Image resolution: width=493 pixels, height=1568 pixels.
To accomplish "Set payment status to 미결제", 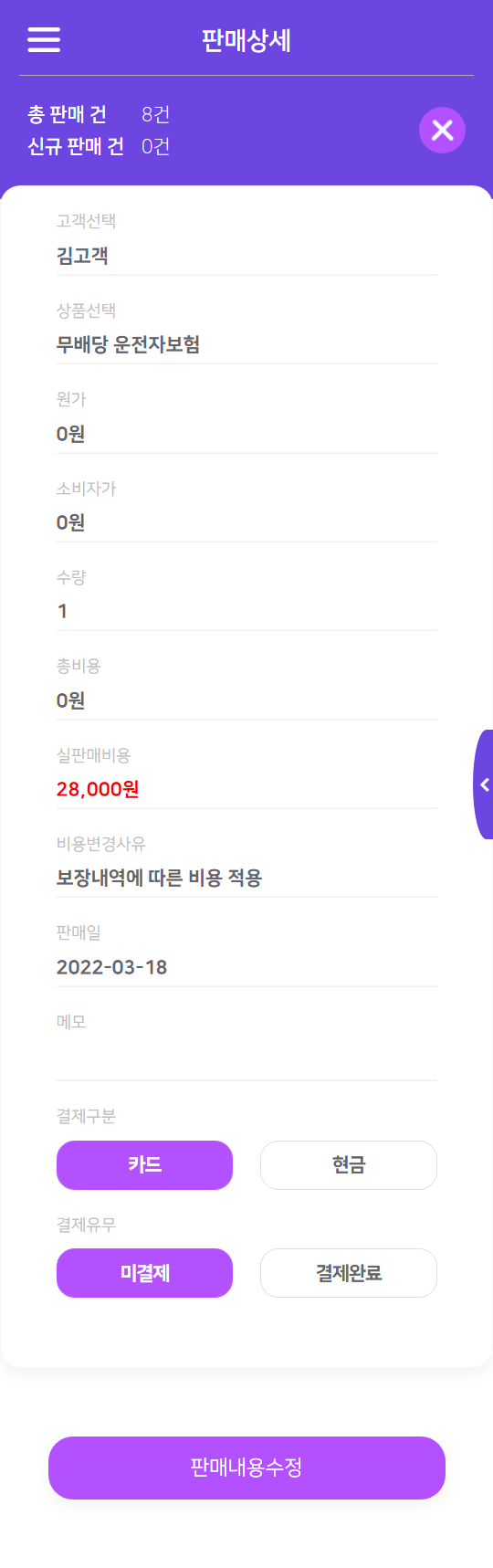I will 144,1273.
